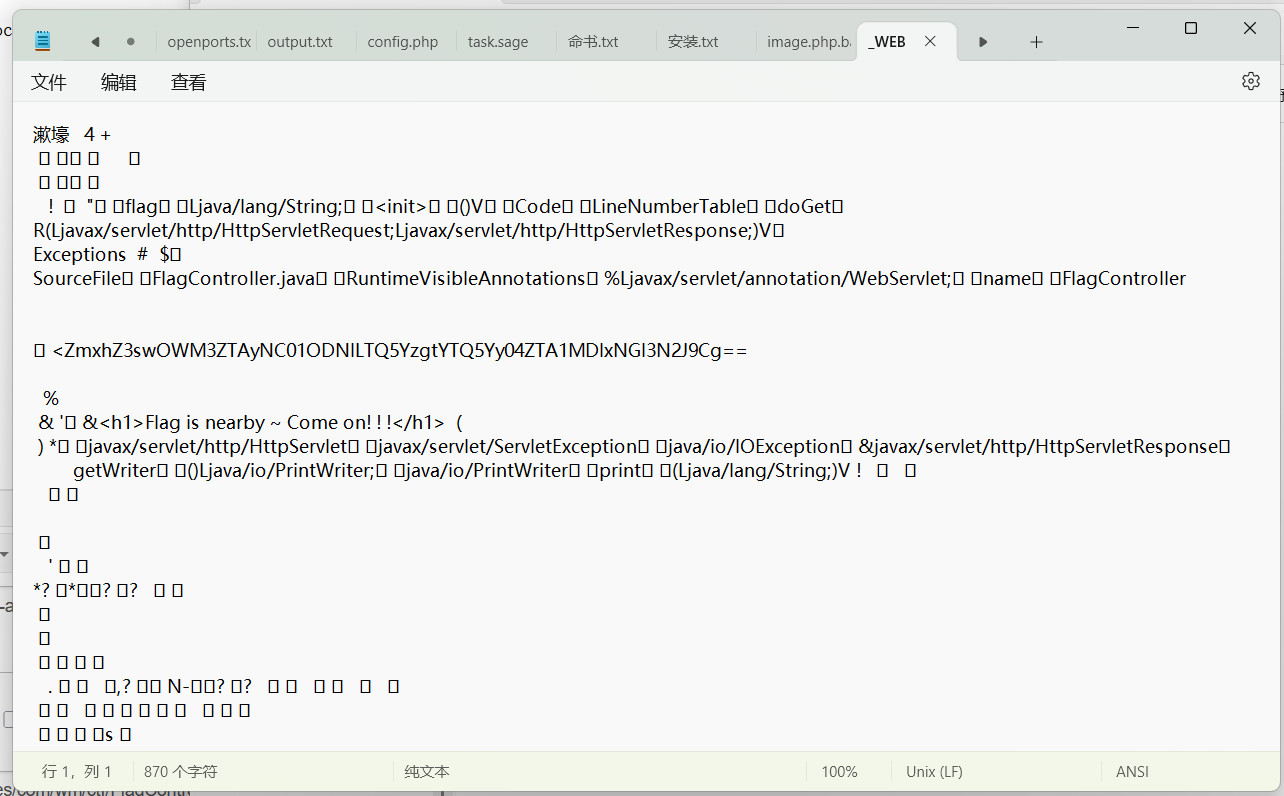
Task: Activate the image.php.bak tab
Action: coord(808,42)
